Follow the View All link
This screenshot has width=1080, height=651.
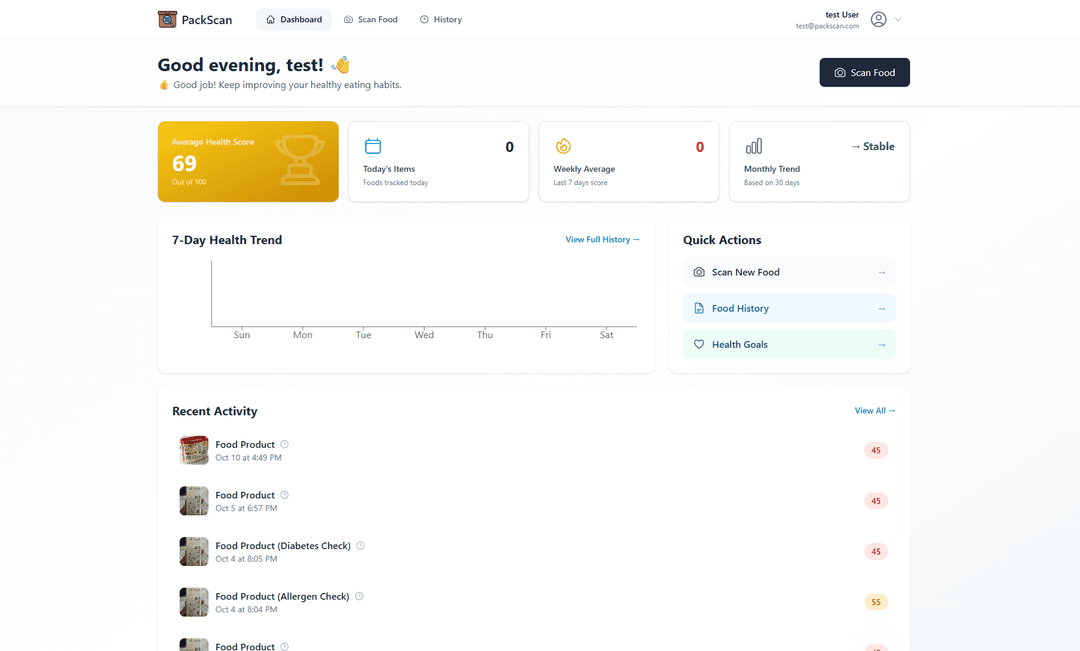pyautogui.click(x=875, y=411)
